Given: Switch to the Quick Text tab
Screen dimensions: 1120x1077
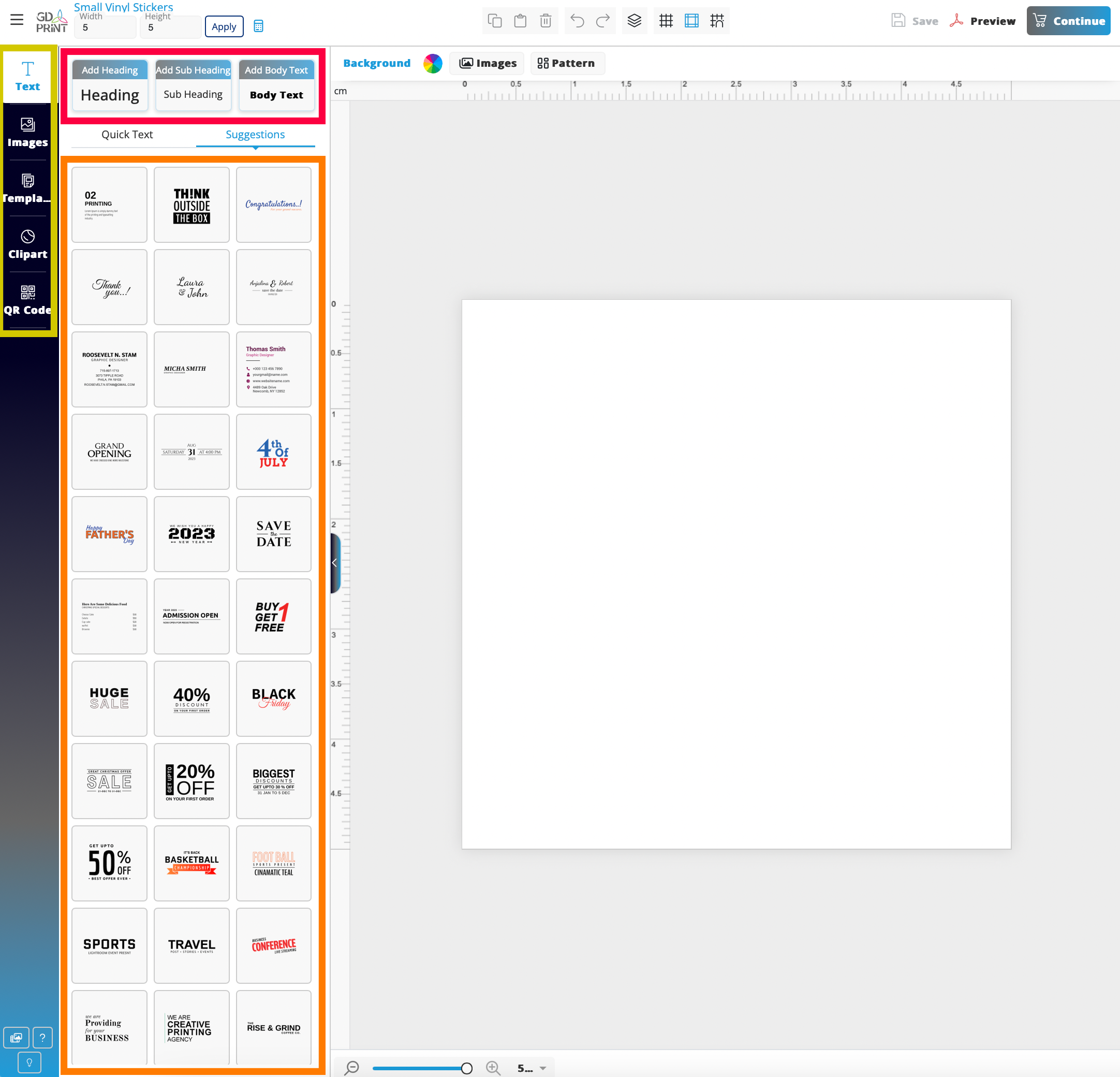Looking at the screenshot, I should click(127, 134).
